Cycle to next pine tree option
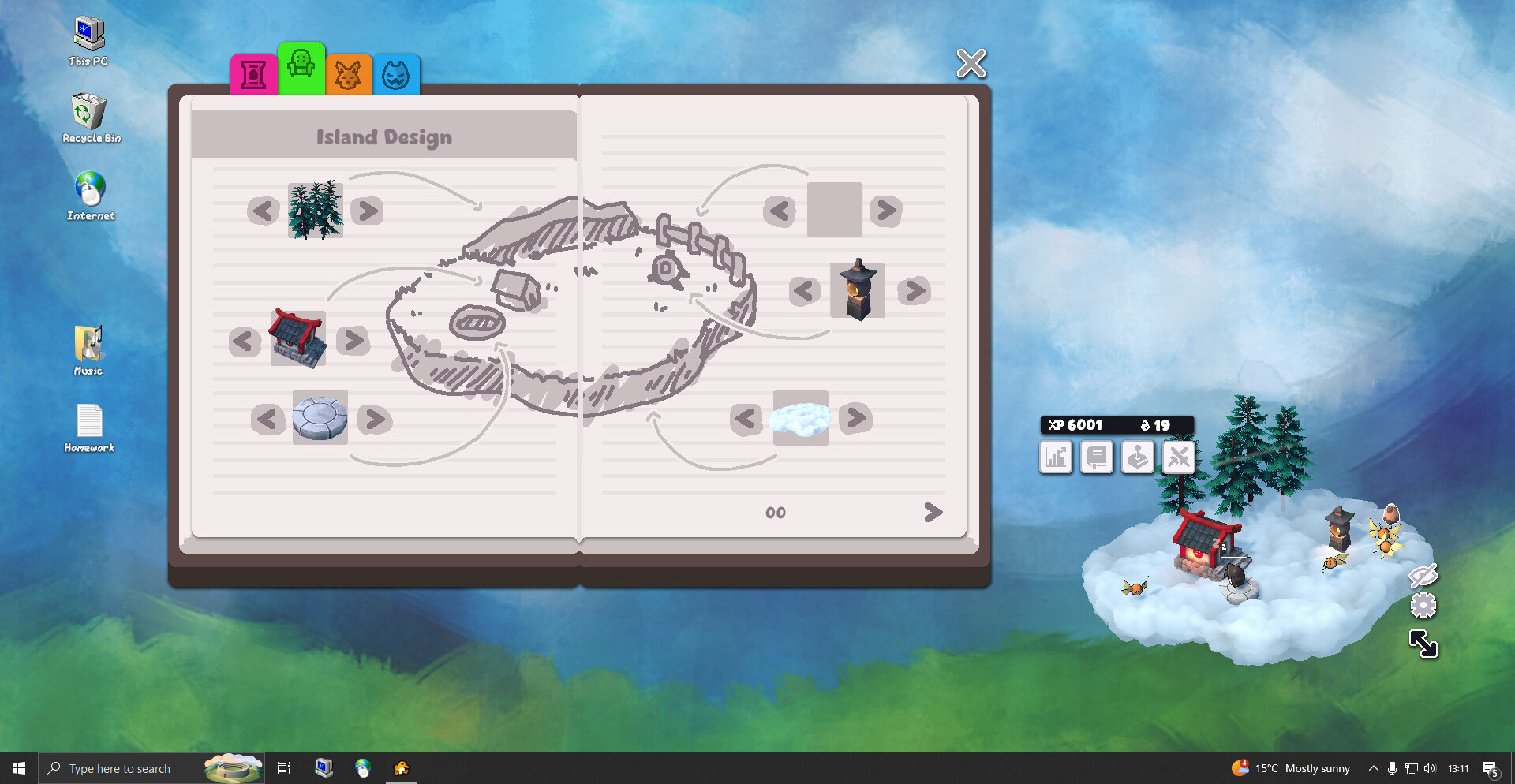Viewport: 1515px width, 784px height. click(x=367, y=211)
